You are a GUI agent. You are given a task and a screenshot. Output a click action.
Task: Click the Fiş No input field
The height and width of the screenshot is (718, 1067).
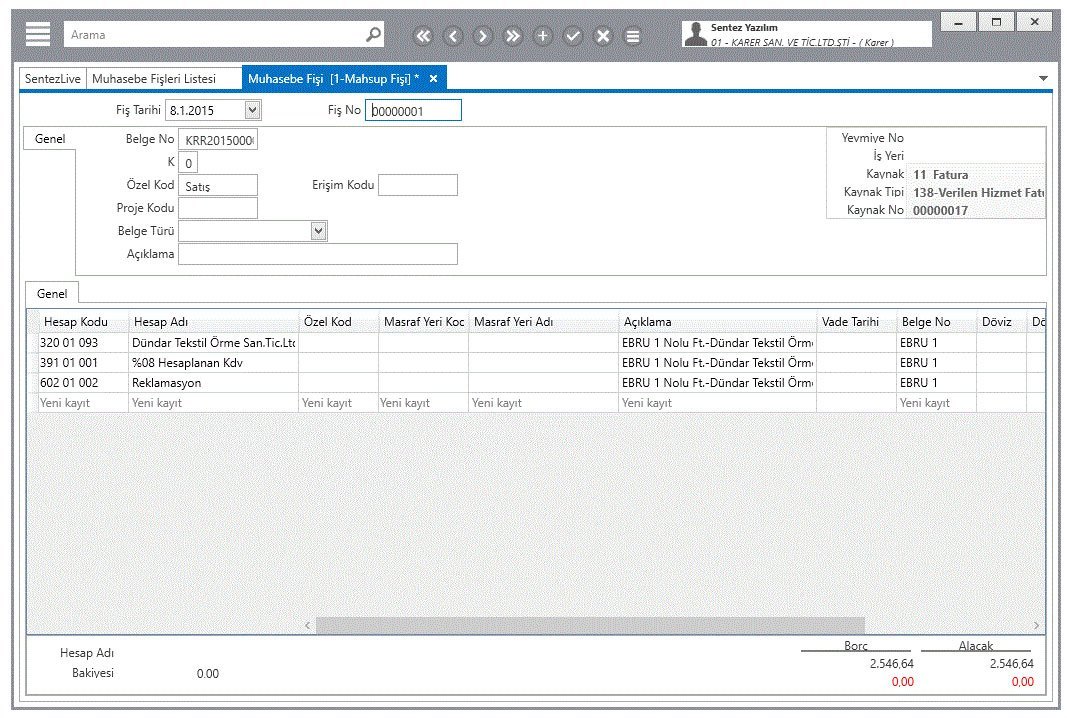click(x=413, y=110)
